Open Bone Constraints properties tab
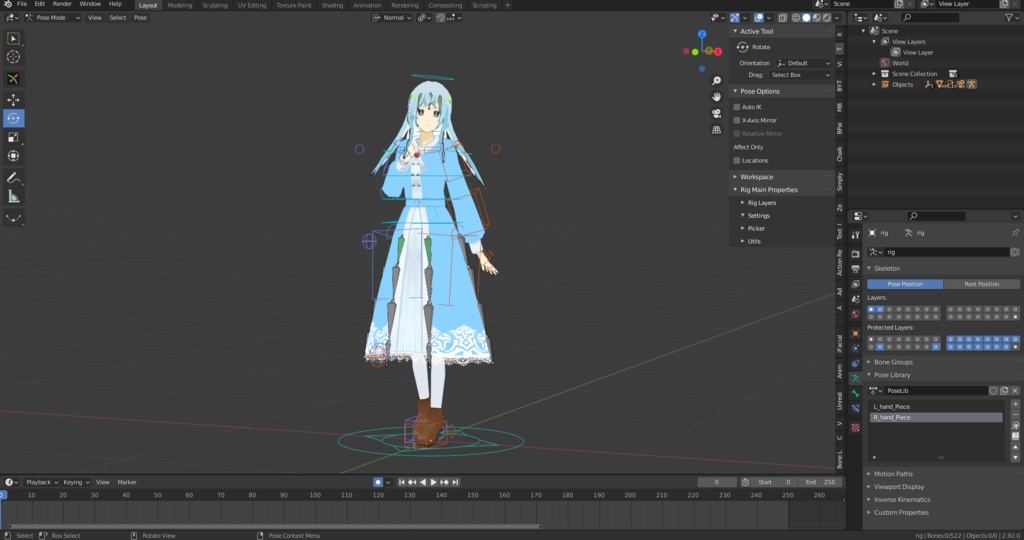The height and width of the screenshot is (540, 1024). [x=856, y=408]
